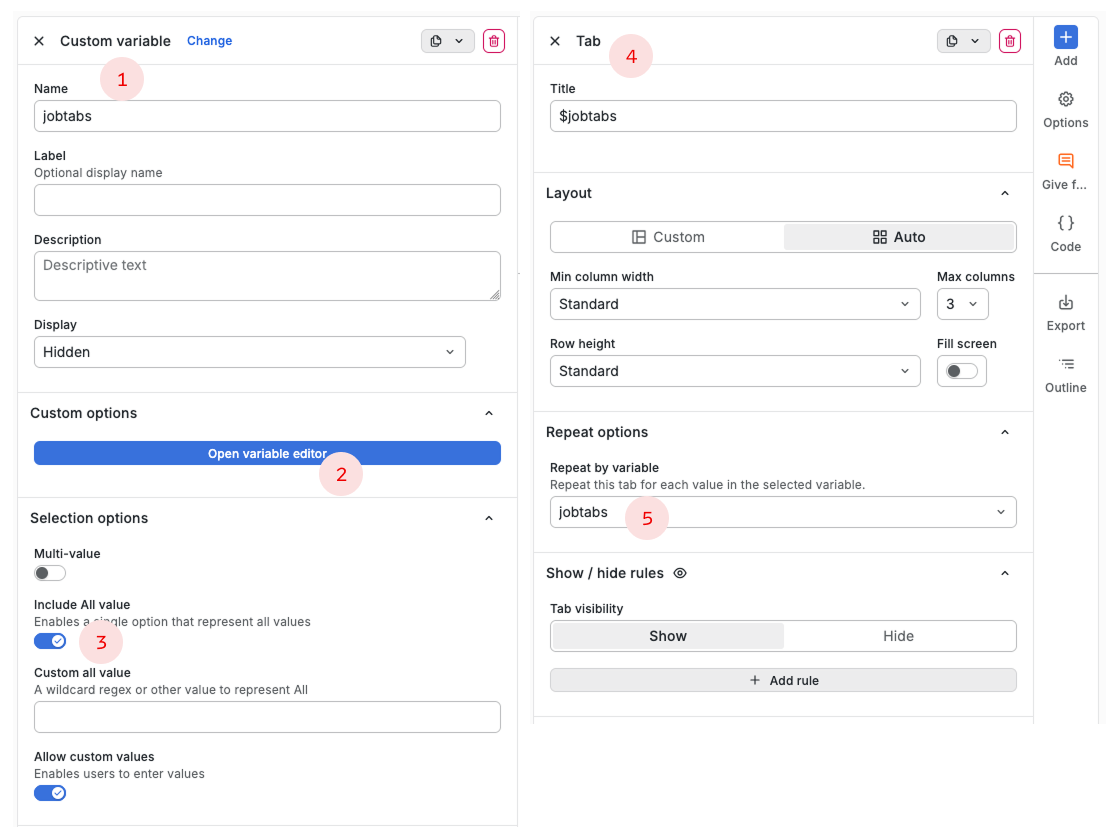Close the Tab panel
The image size is (1116, 838).
point(555,41)
